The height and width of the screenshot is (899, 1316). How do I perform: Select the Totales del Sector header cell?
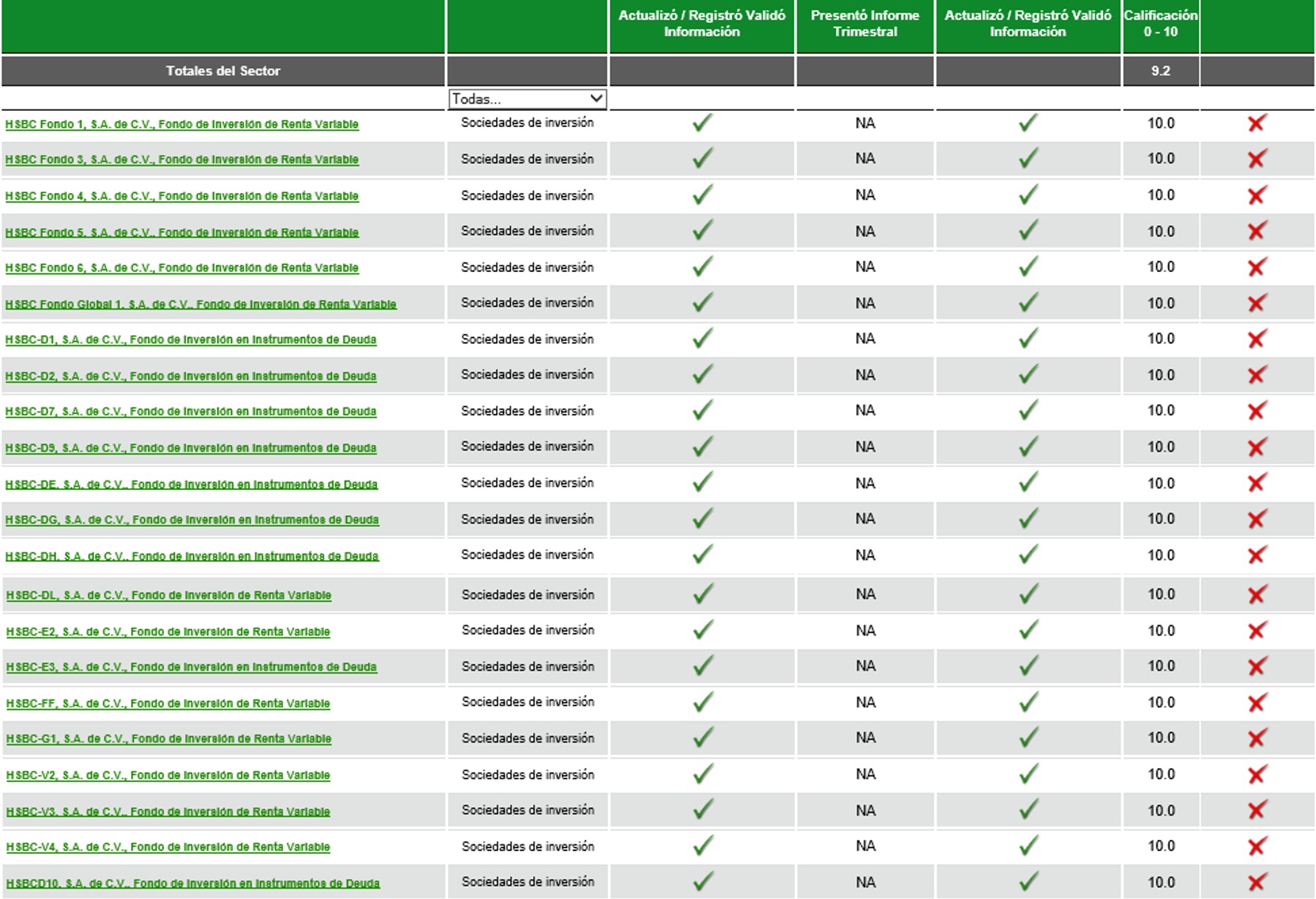[223, 71]
